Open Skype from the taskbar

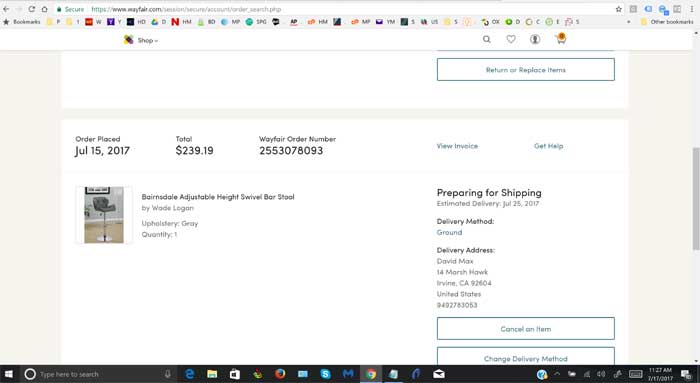coord(325,374)
